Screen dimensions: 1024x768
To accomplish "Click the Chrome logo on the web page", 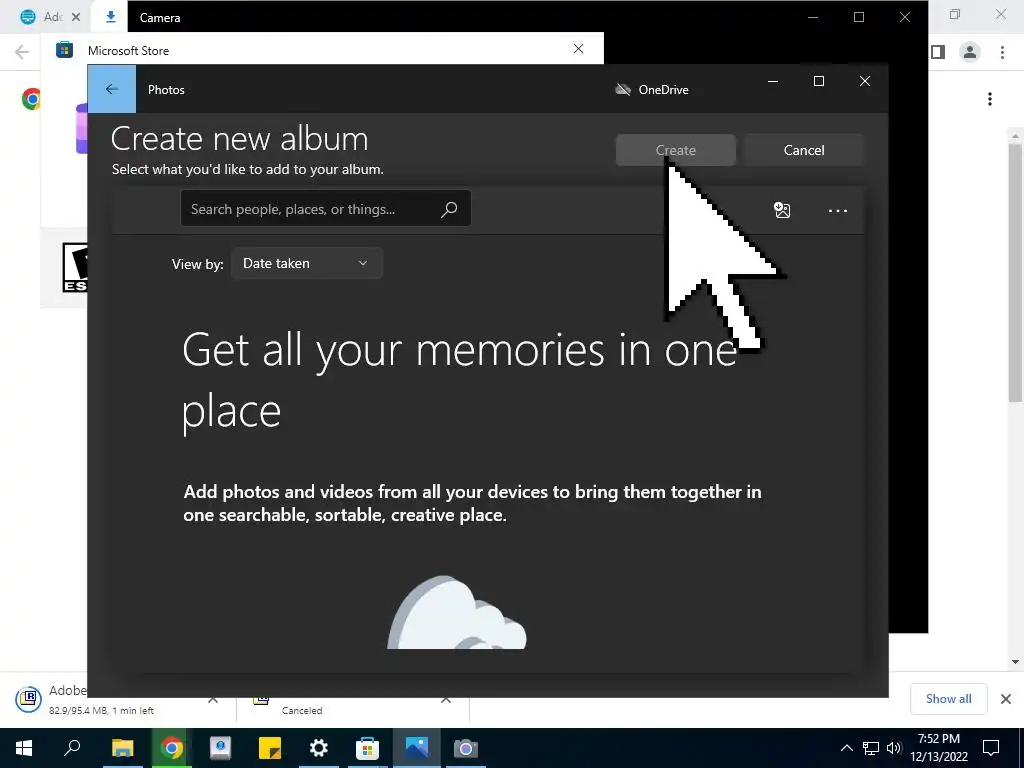I will click(x=31, y=99).
